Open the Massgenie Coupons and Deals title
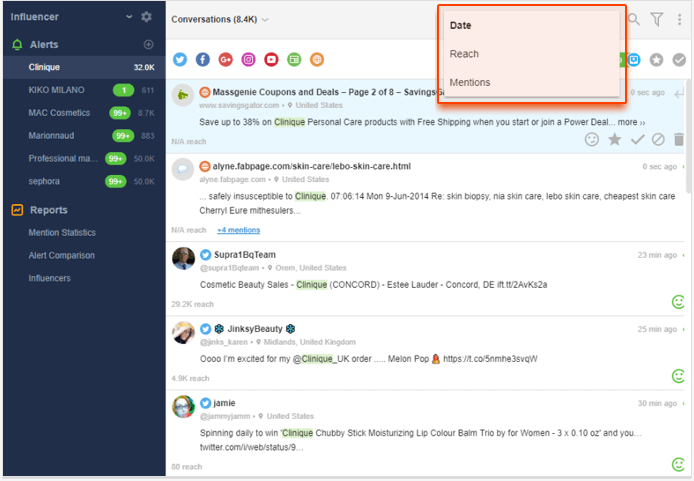 [328, 92]
